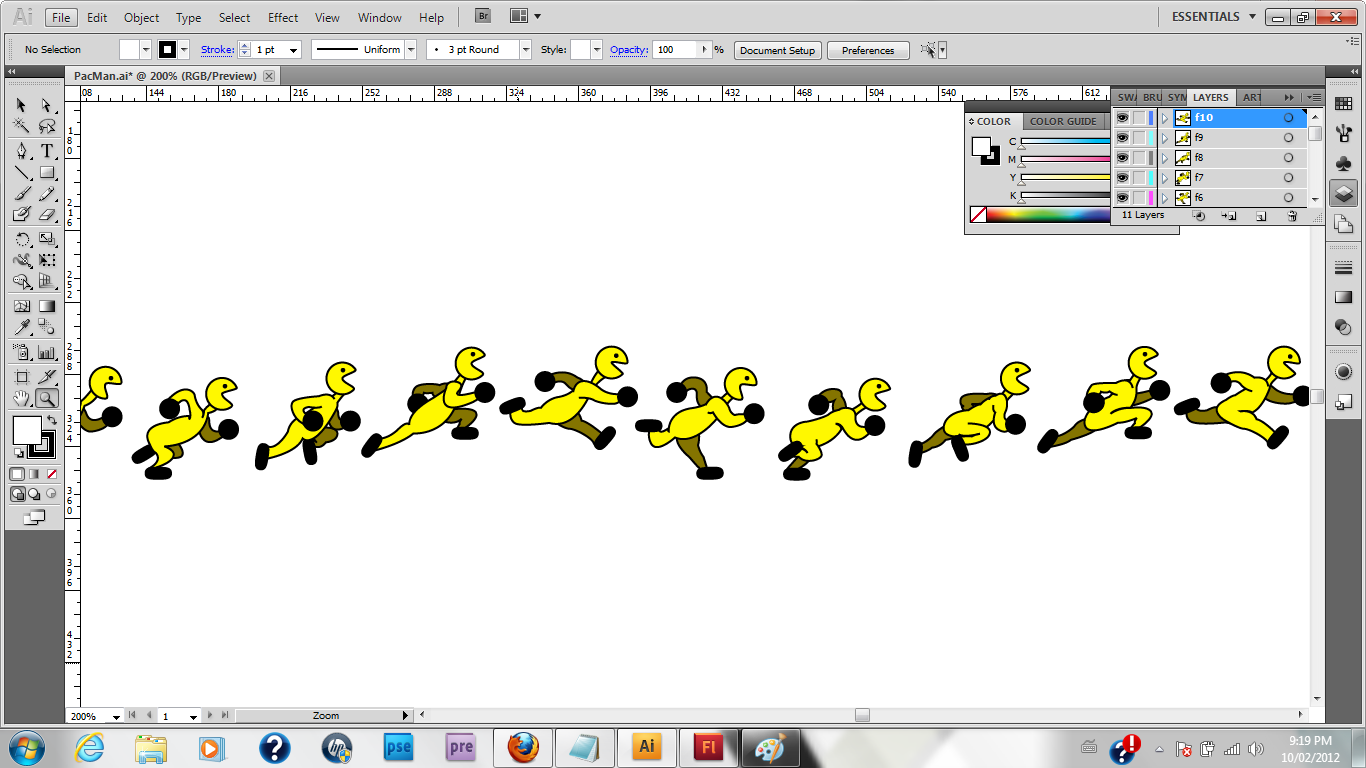Open the Object menu

tap(141, 17)
